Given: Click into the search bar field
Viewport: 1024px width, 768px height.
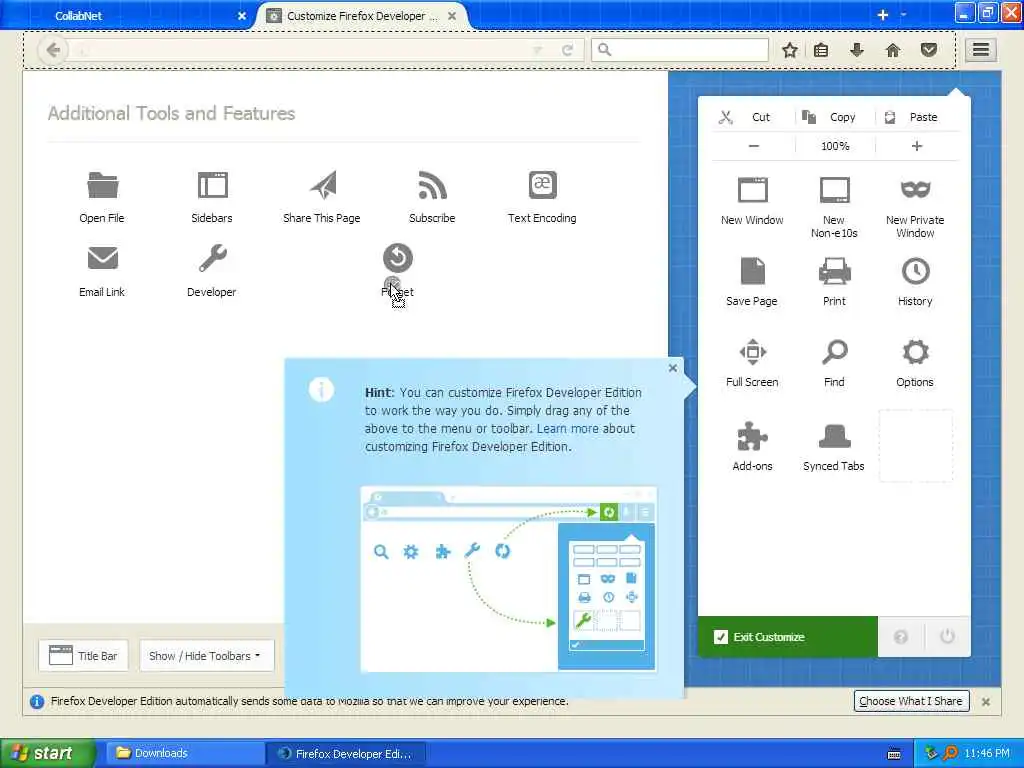Looking at the screenshot, I should coord(680,50).
